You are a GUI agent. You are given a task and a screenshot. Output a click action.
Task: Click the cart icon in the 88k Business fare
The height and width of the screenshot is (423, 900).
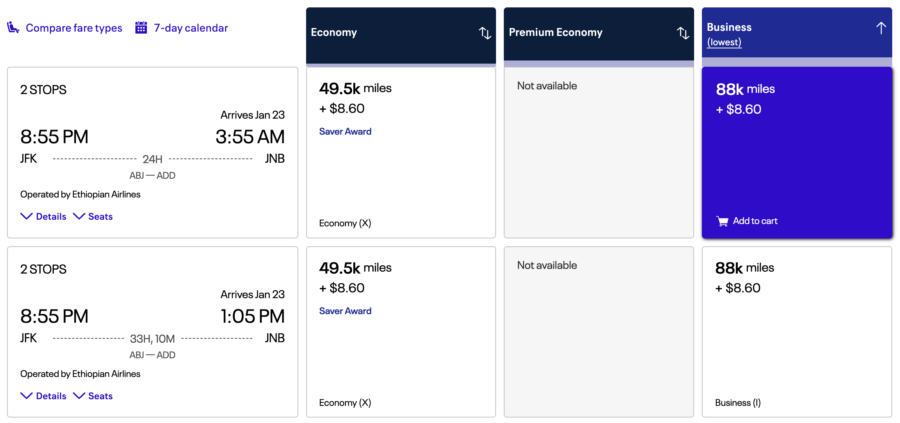pyautogui.click(x=722, y=221)
